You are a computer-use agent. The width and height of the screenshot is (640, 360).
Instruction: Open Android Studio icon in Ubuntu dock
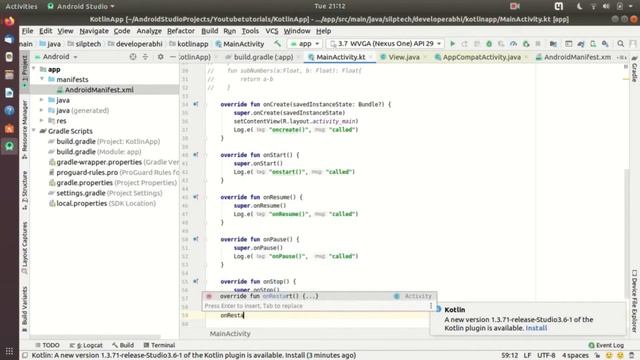pos(9,146)
